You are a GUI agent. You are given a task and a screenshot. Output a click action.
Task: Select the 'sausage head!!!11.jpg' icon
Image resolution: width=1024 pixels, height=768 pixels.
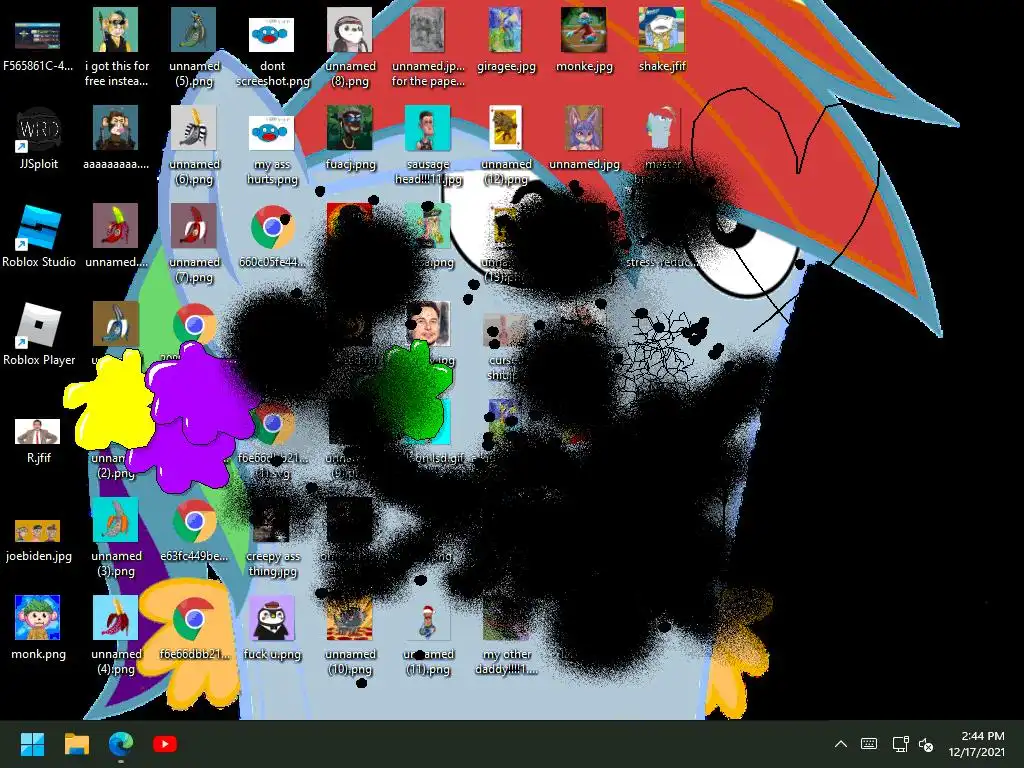click(428, 145)
